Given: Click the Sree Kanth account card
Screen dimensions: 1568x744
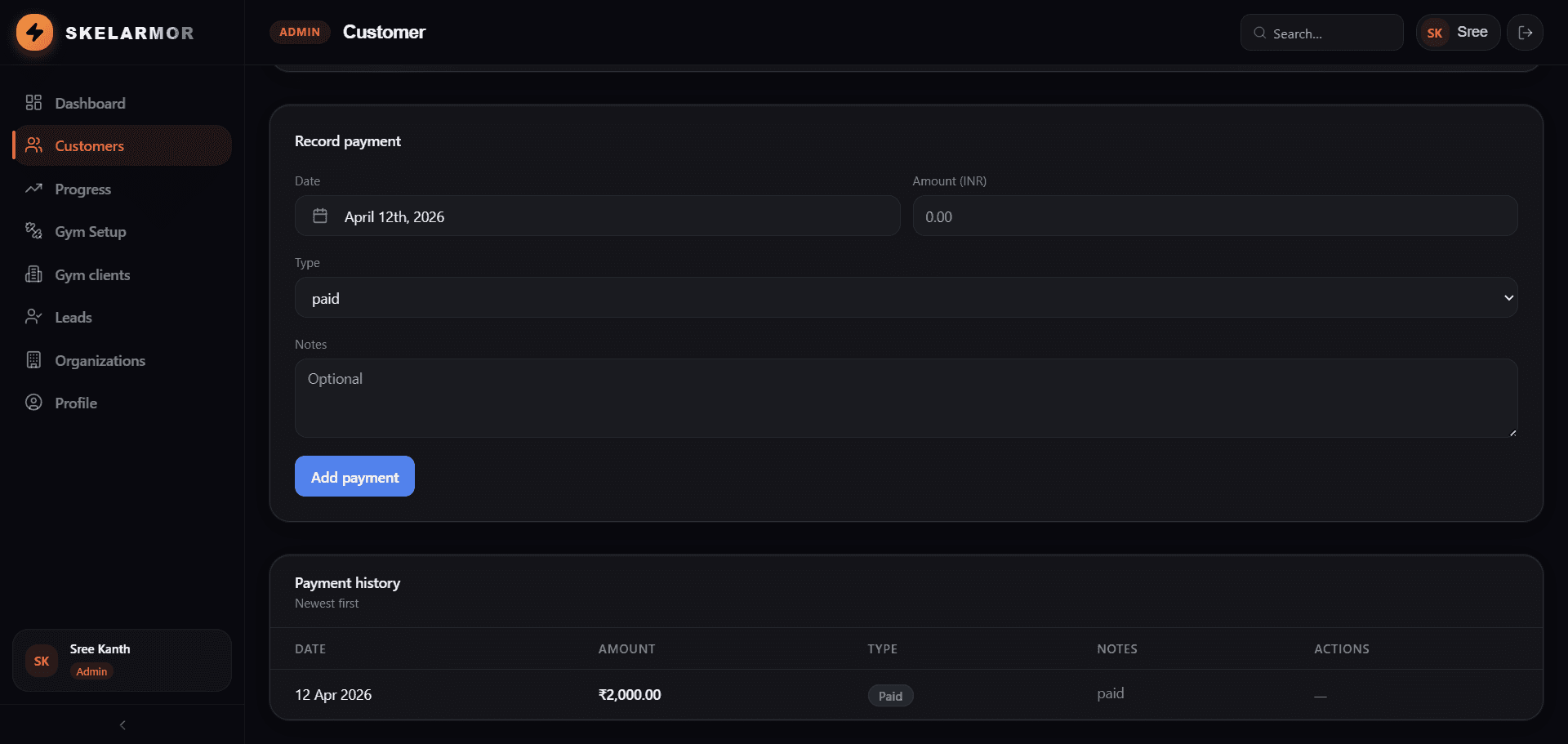Looking at the screenshot, I should 122,660.
